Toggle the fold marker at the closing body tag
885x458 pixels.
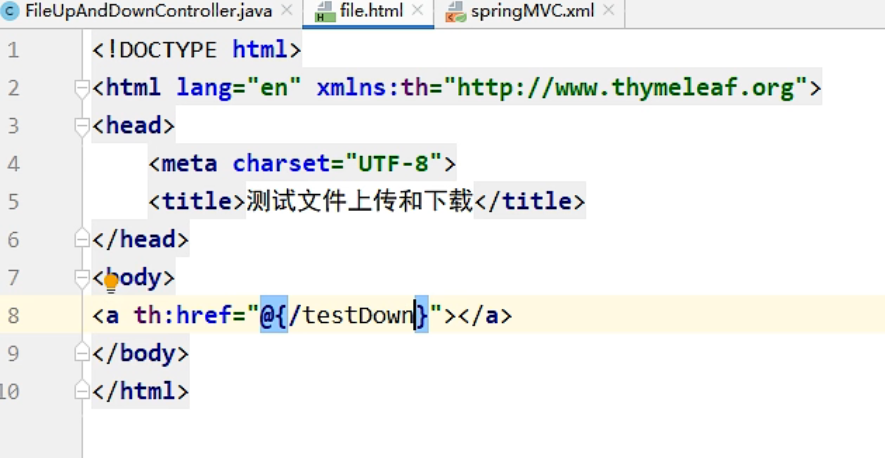82,353
